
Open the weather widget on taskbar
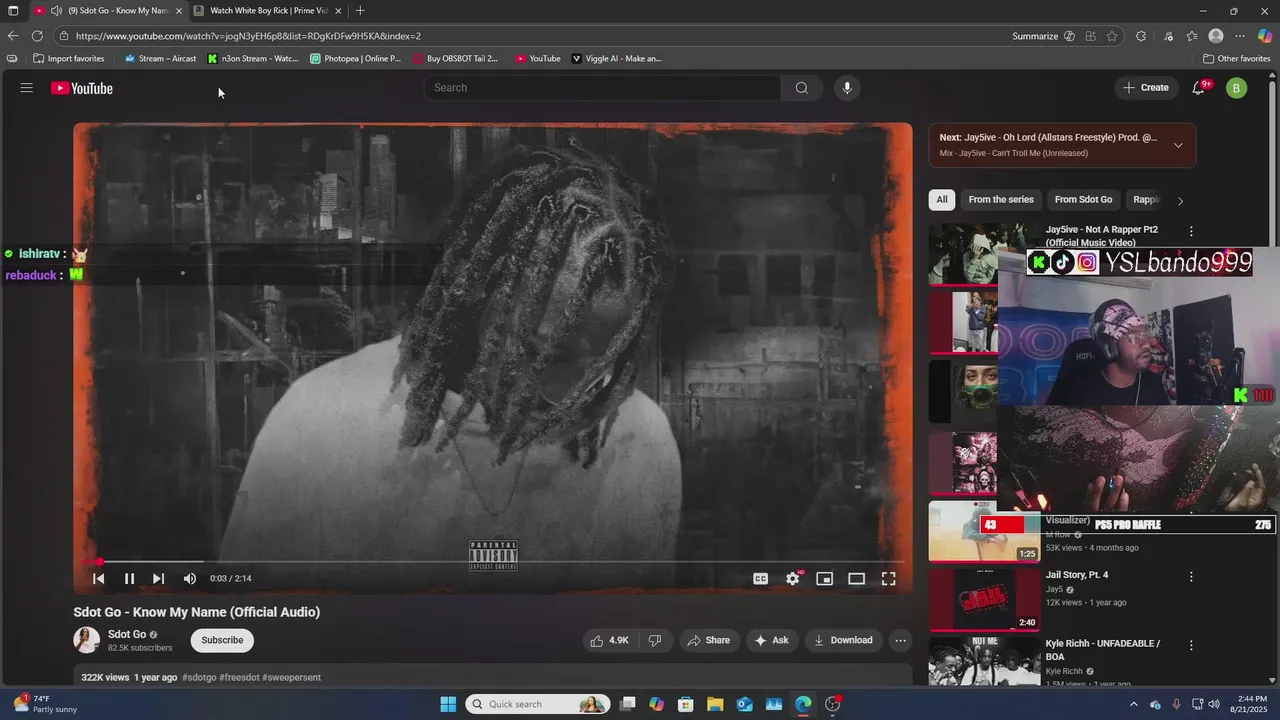pos(46,704)
